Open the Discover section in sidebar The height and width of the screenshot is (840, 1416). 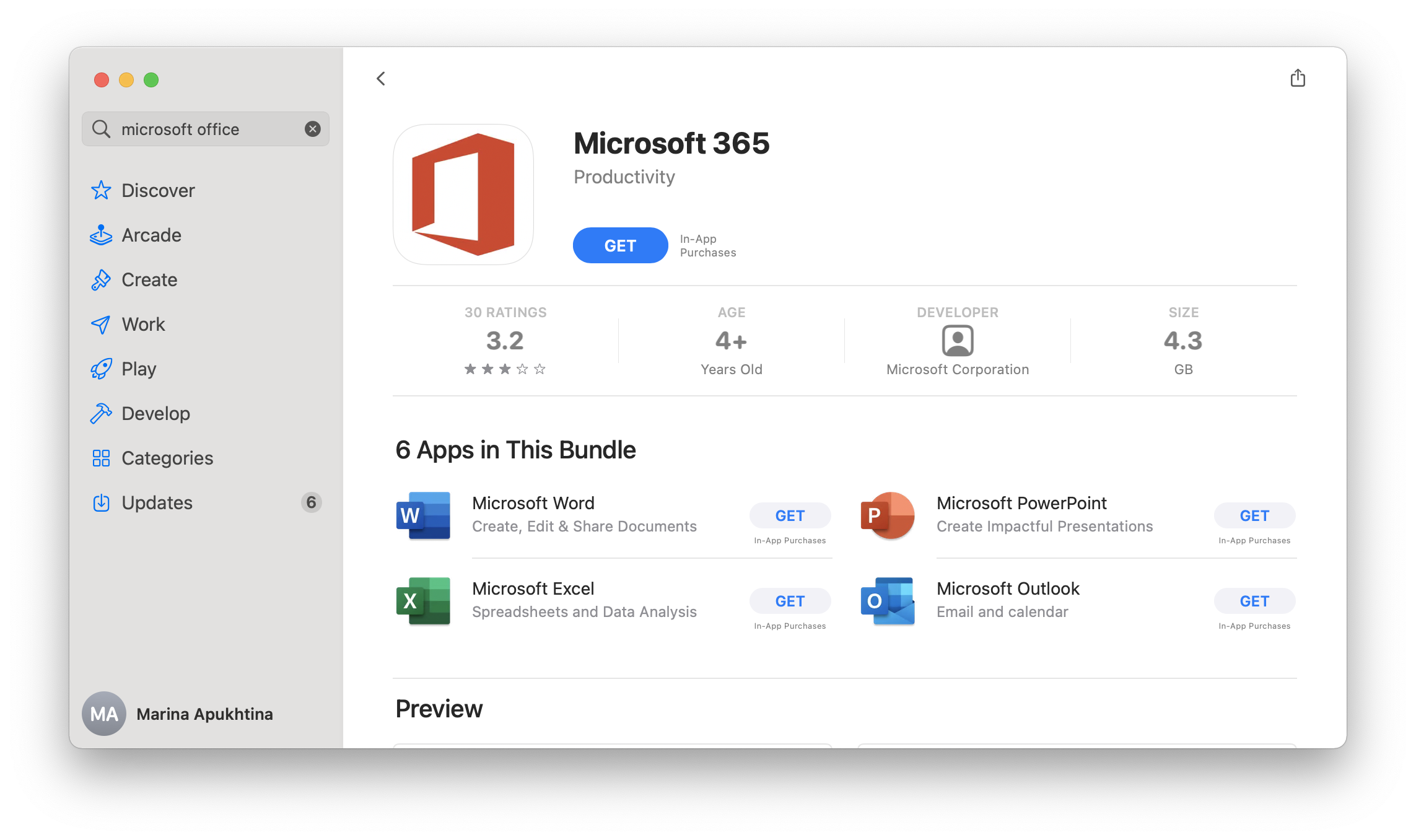click(158, 191)
